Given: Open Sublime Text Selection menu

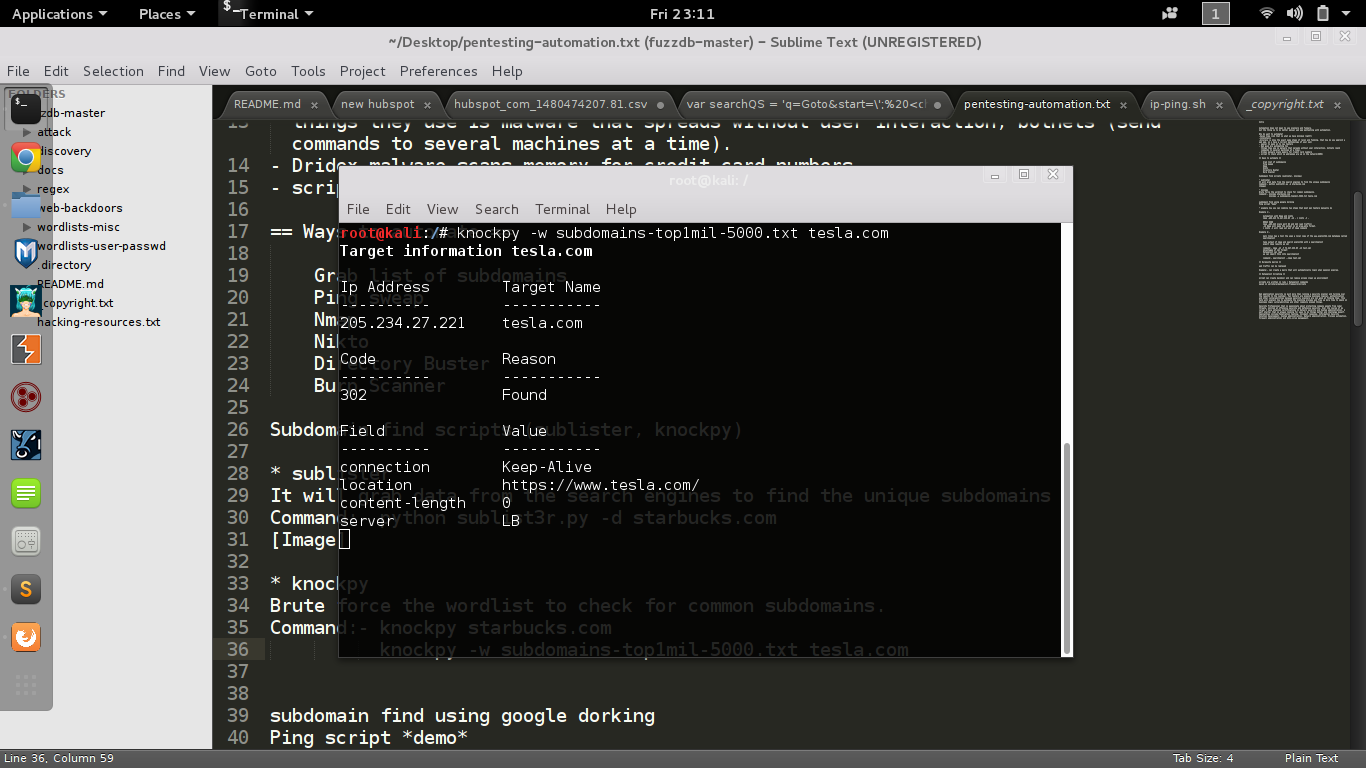Looking at the screenshot, I should point(113,71).
